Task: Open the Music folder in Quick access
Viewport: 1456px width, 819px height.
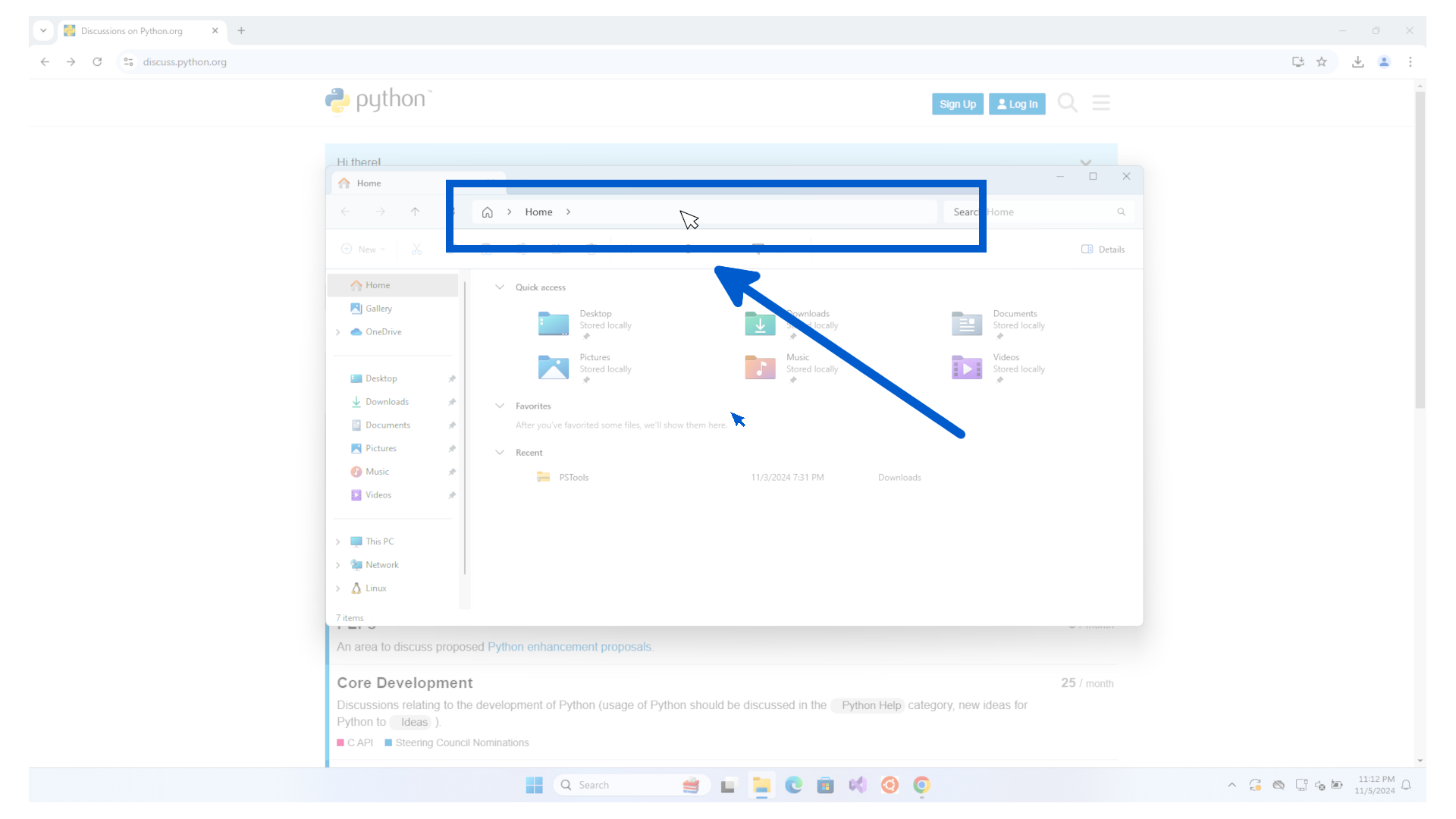Action: 761,368
